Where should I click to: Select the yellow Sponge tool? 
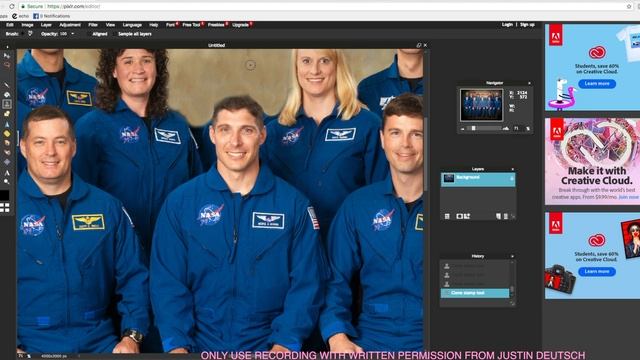(x=7, y=134)
